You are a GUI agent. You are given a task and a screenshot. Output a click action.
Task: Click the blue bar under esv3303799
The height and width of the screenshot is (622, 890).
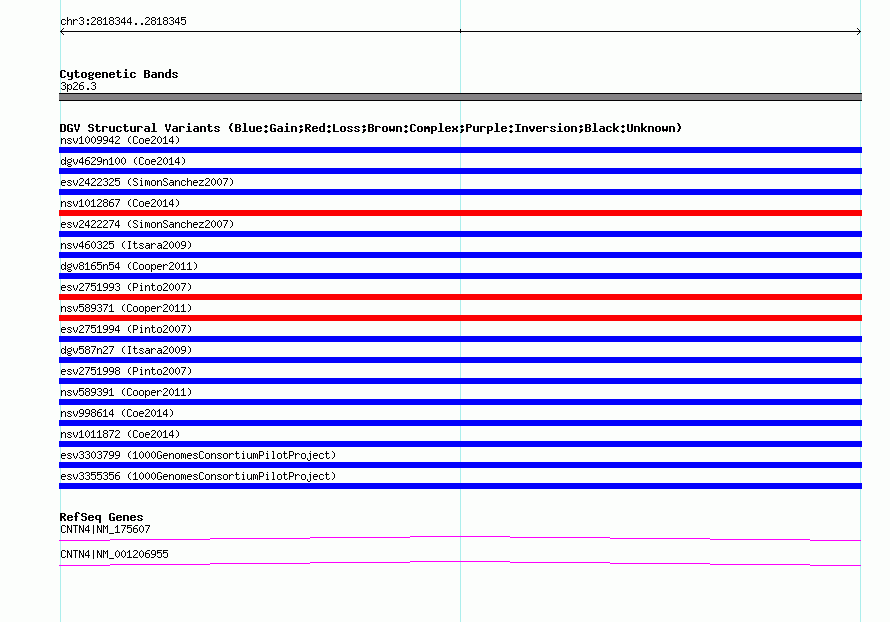click(x=460, y=465)
